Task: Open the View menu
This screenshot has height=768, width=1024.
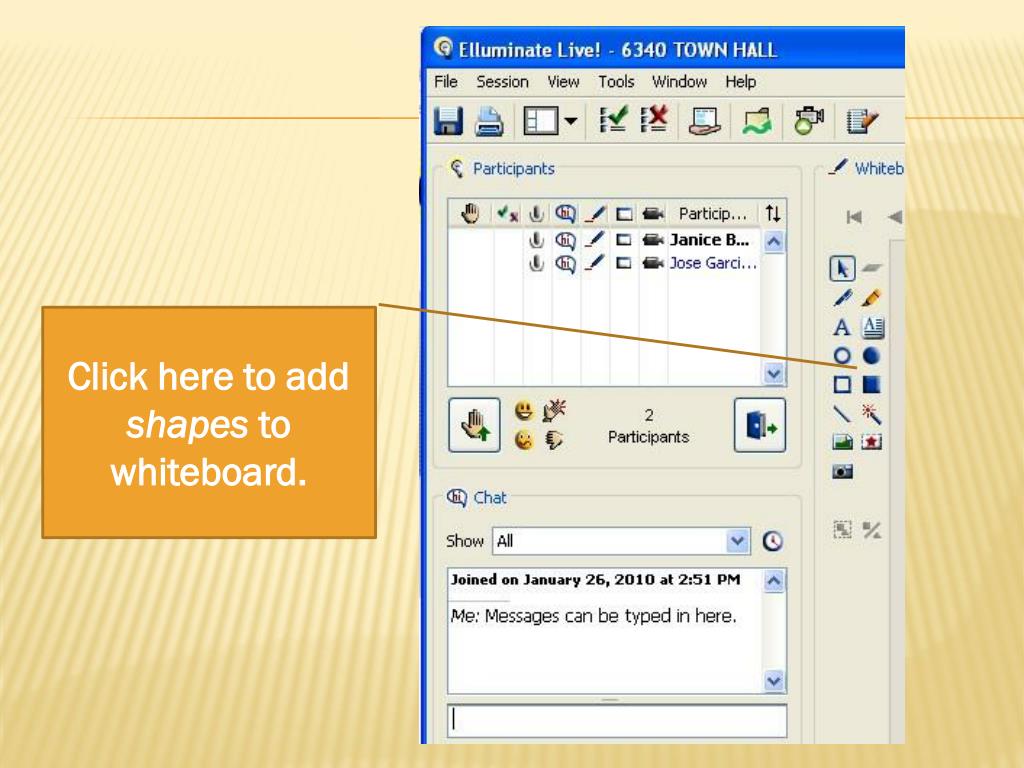Action: (x=563, y=82)
